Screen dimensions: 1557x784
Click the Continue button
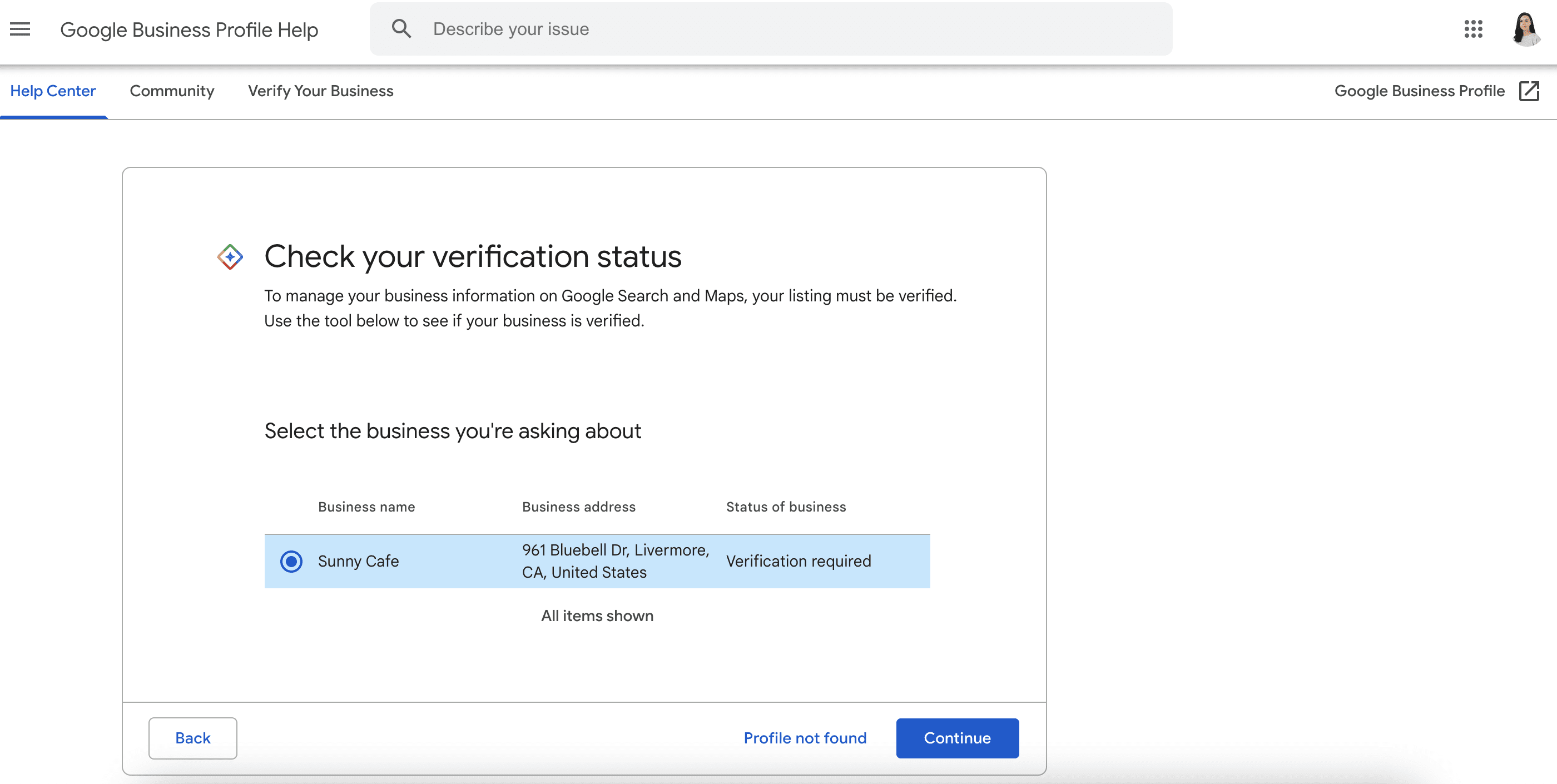(957, 738)
